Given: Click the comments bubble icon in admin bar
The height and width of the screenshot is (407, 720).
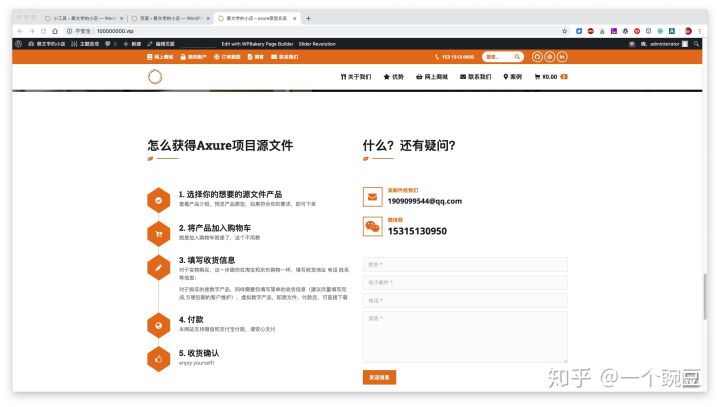Looking at the screenshot, I should pyautogui.click(x=110, y=44).
